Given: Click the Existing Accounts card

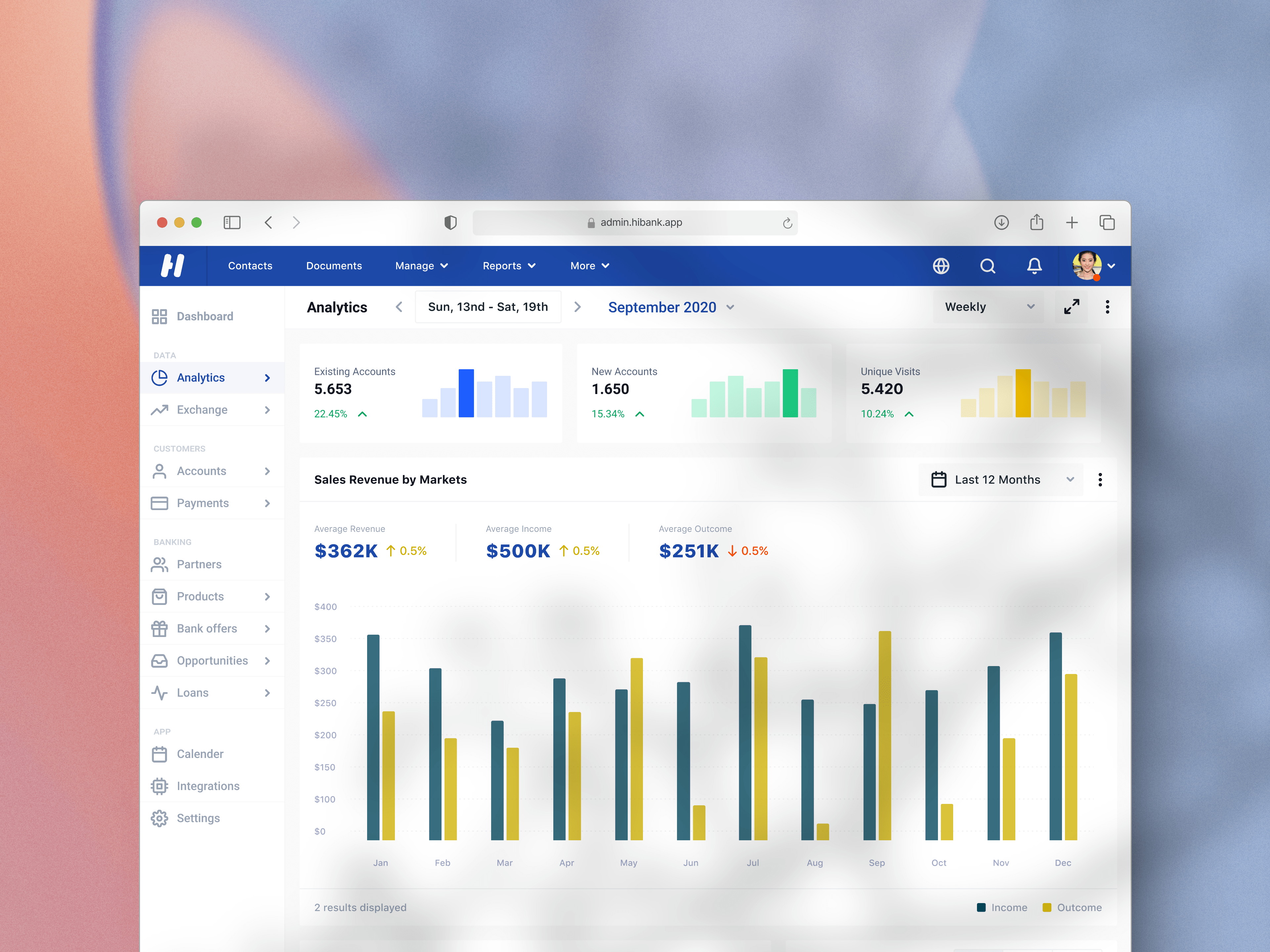Looking at the screenshot, I should pos(431,393).
